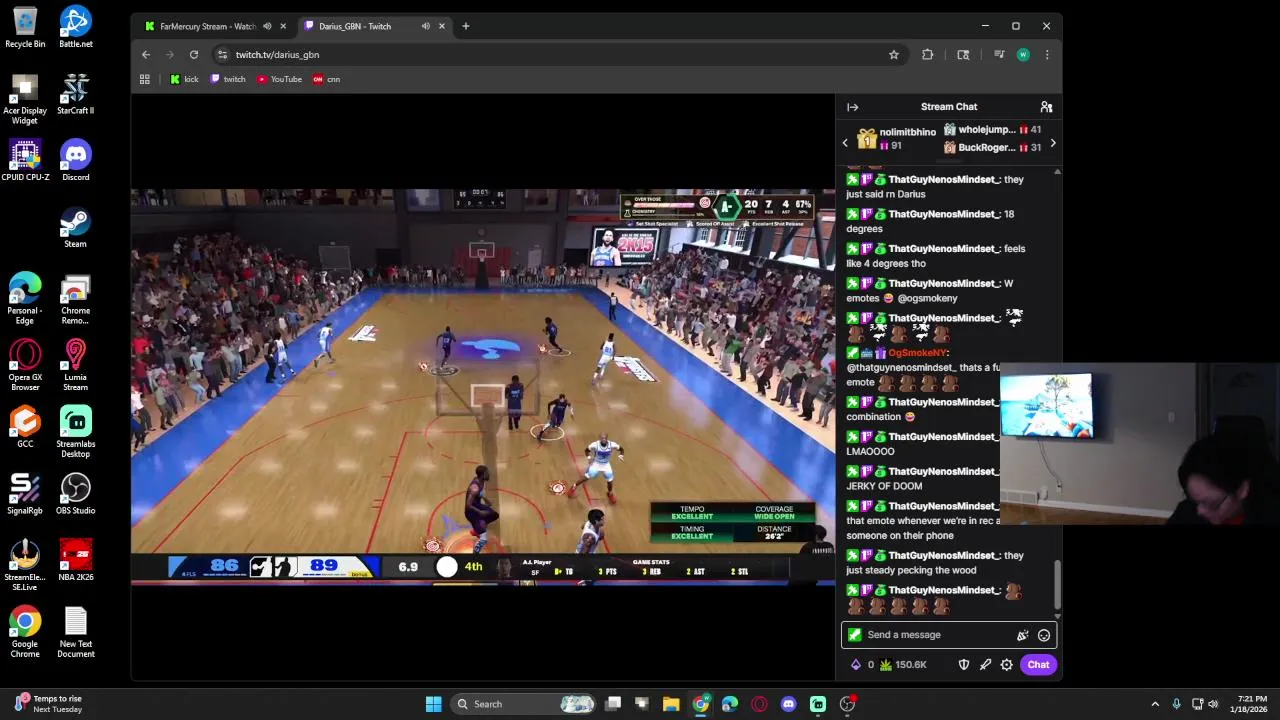The image size is (1280, 720).
Task: Bookmark this page with star icon
Action: (894, 55)
